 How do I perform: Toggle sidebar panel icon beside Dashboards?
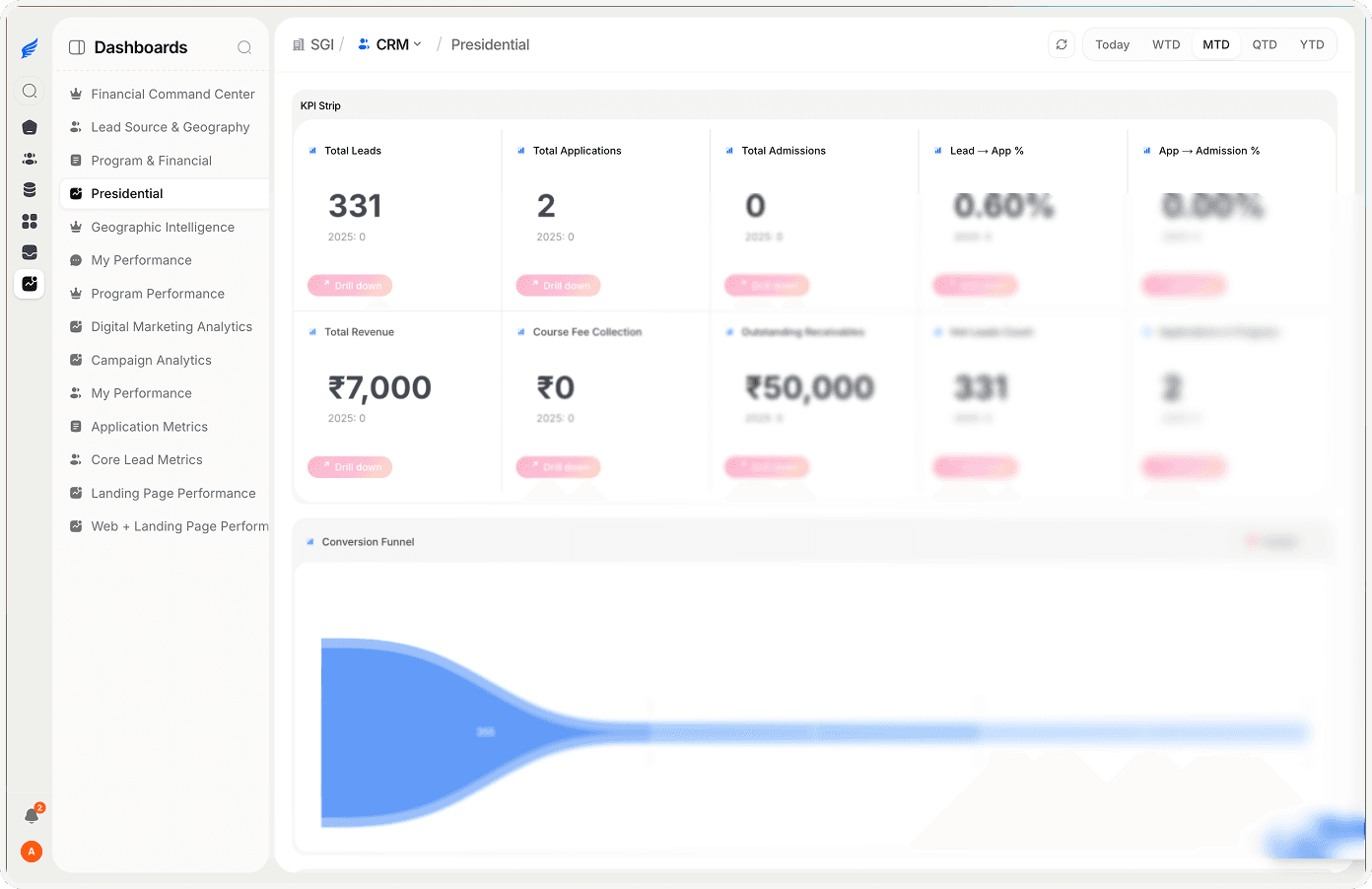(77, 47)
